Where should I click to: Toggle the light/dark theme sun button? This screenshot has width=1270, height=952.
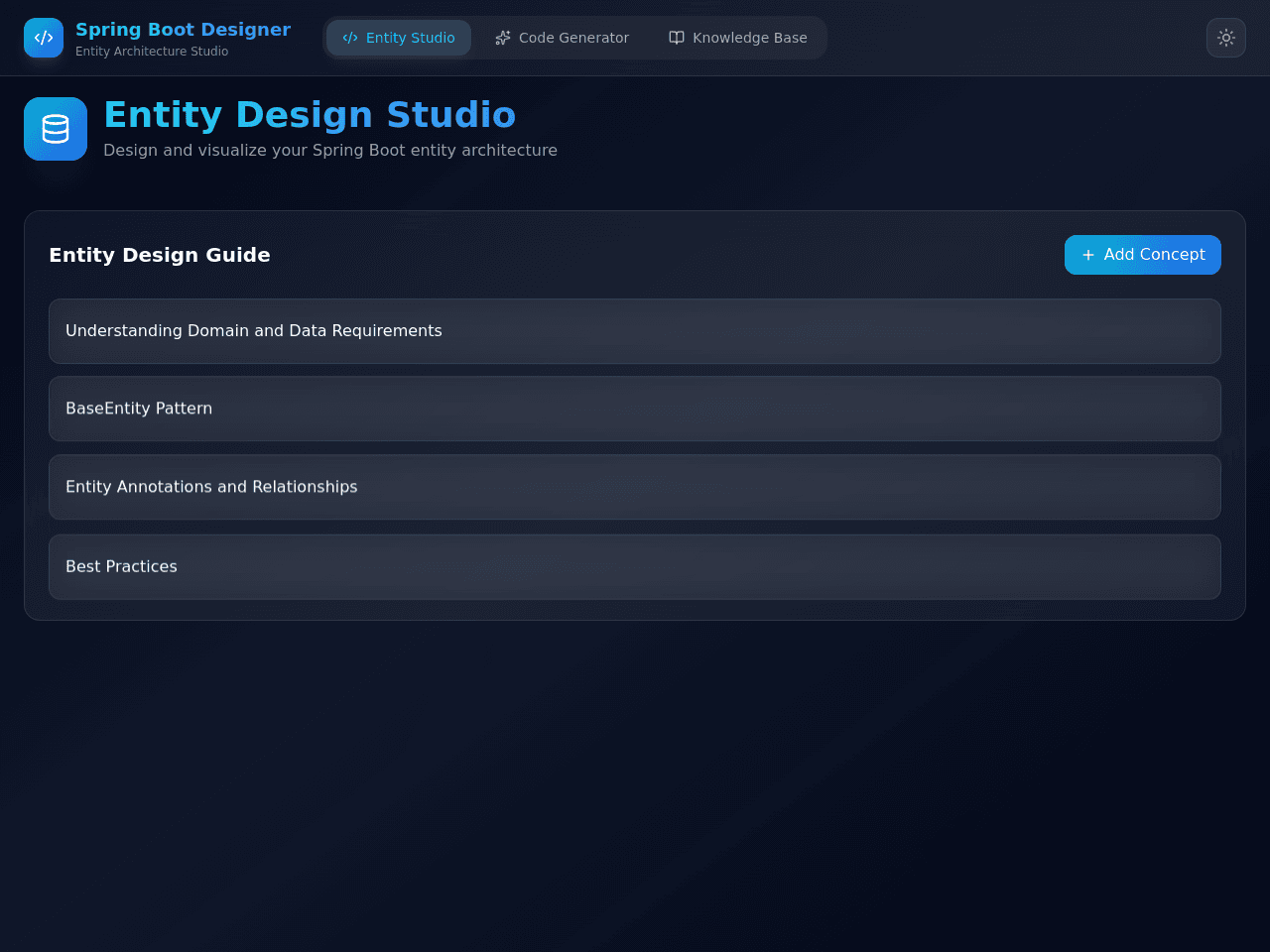tap(1226, 38)
